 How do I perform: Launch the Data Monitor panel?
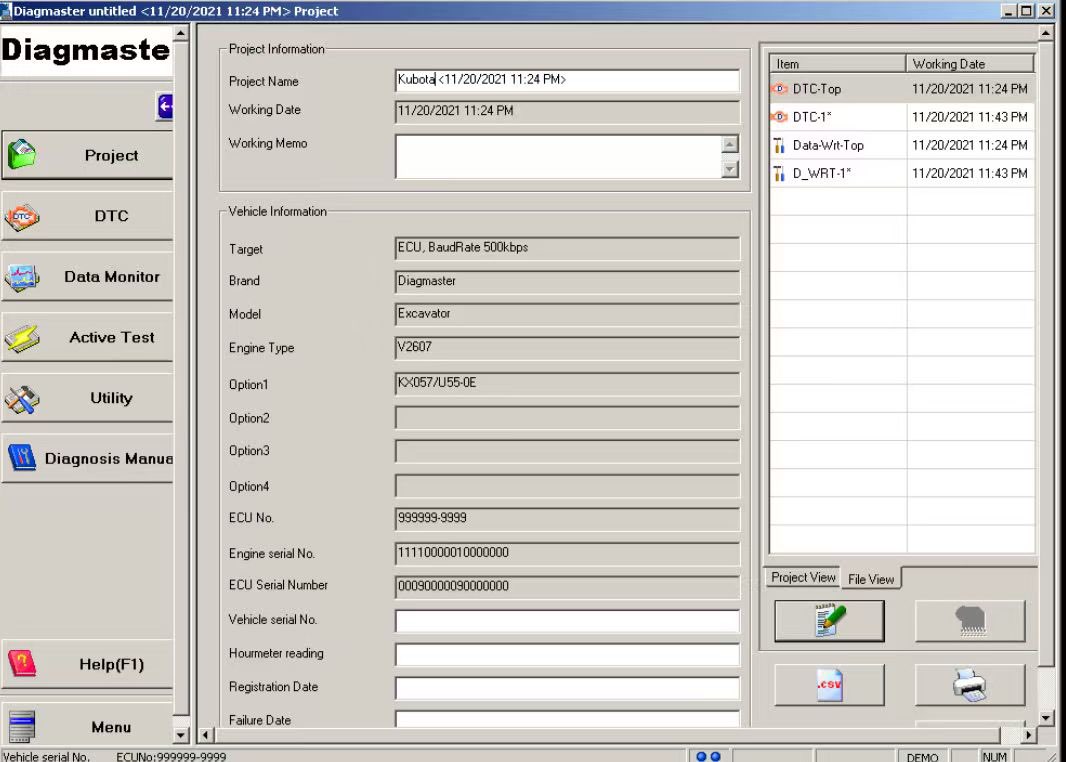(87, 277)
